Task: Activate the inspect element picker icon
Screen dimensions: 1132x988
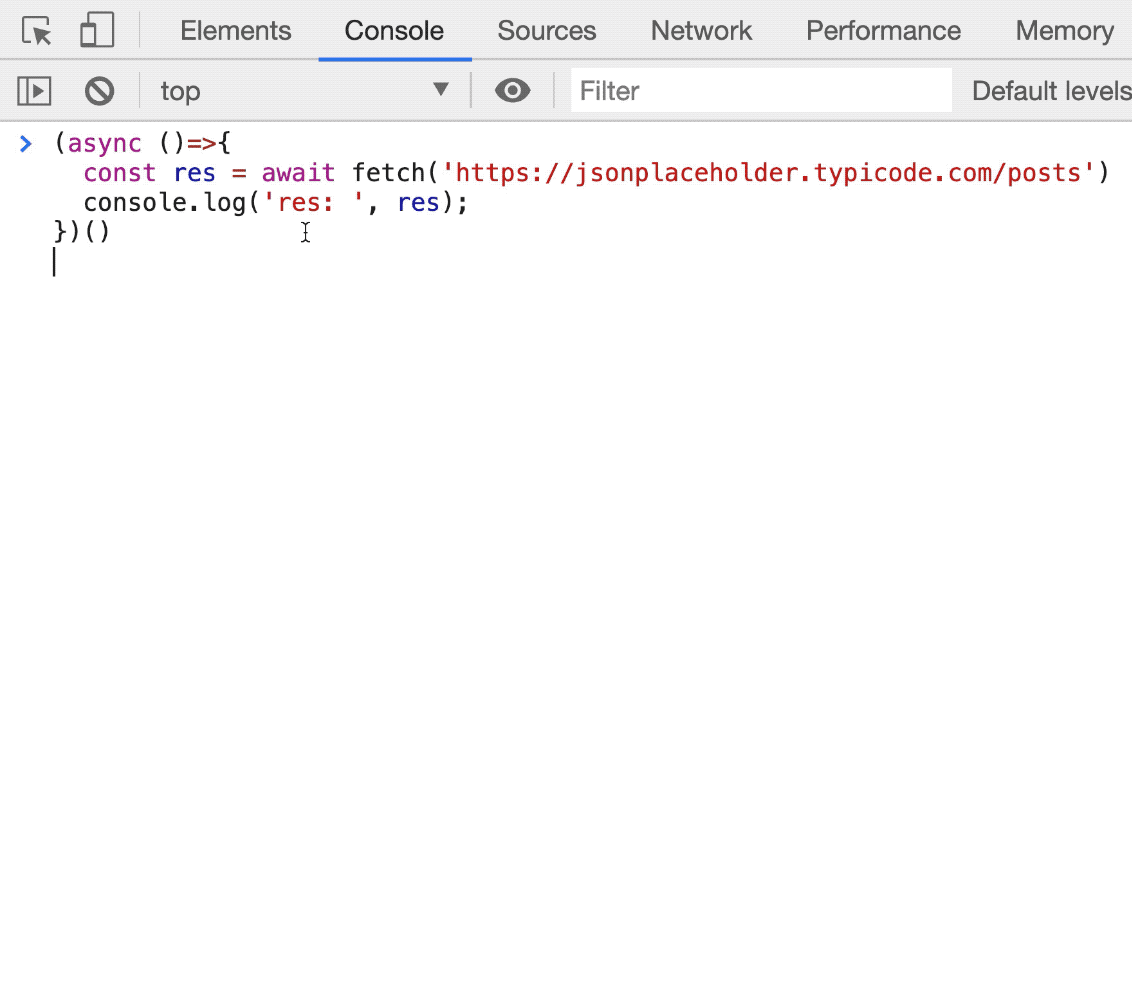Action: [x=37, y=31]
